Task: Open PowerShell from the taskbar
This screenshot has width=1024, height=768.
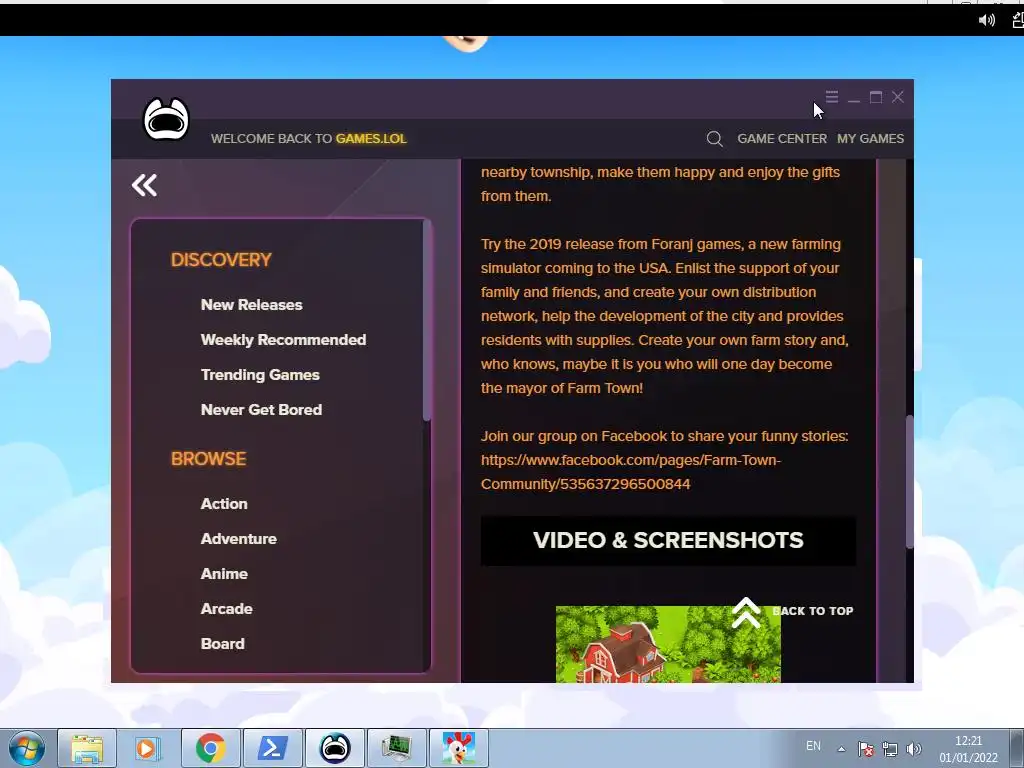Action: [272, 748]
